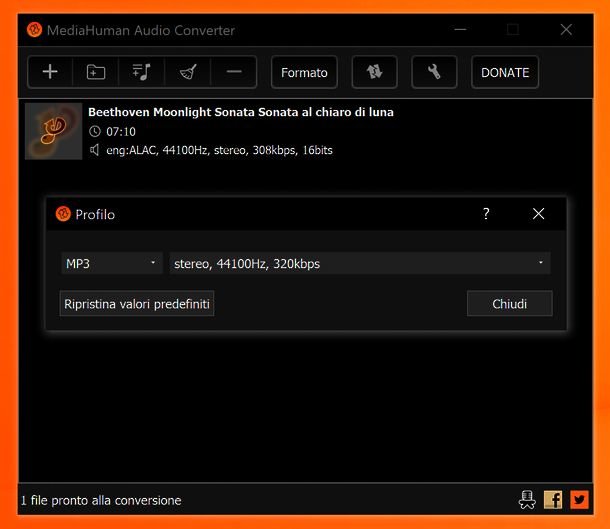The width and height of the screenshot is (610, 529).
Task: Click the 07:10 duration text
Action: pyautogui.click(x=121, y=132)
